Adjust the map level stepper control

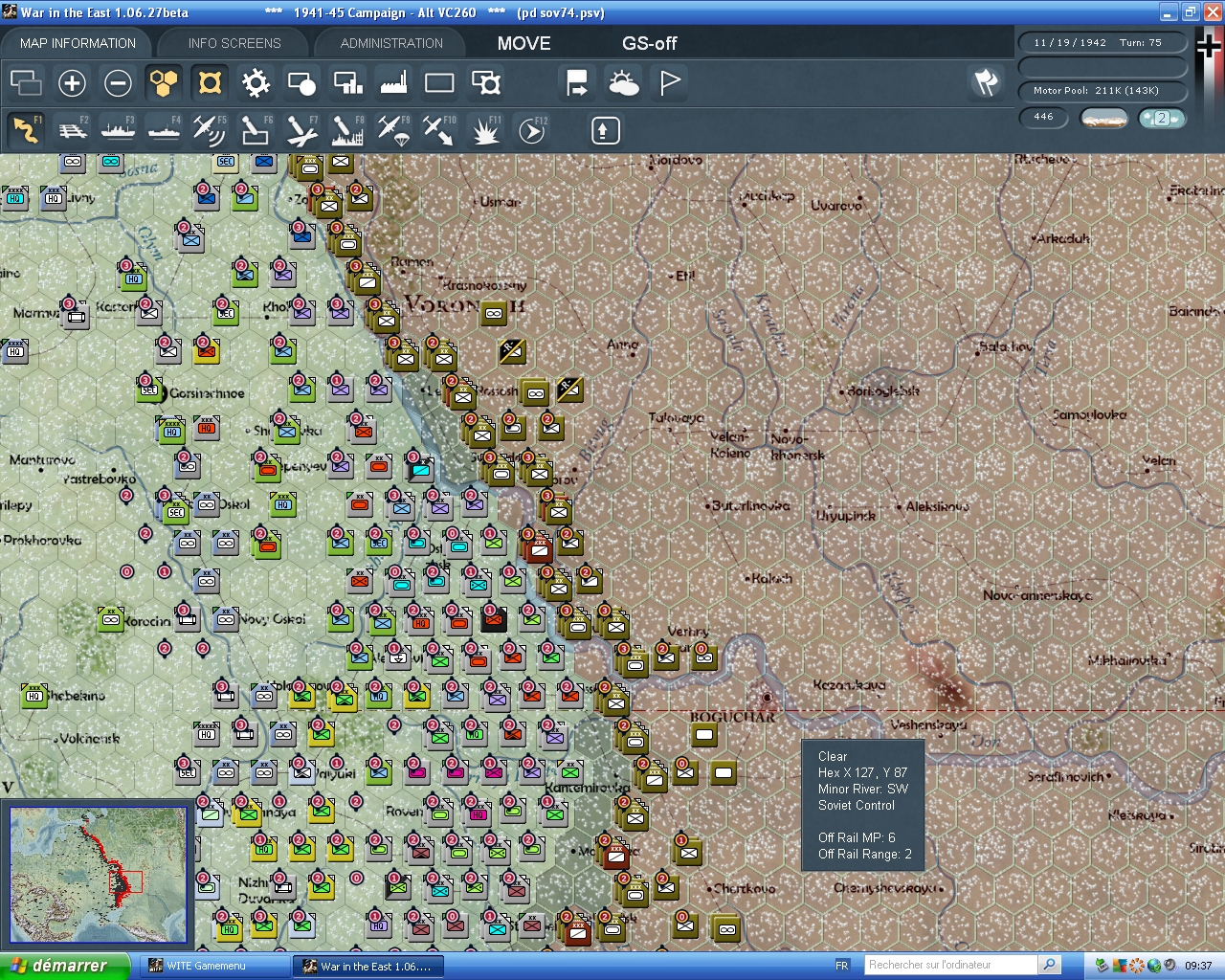tap(1162, 118)
